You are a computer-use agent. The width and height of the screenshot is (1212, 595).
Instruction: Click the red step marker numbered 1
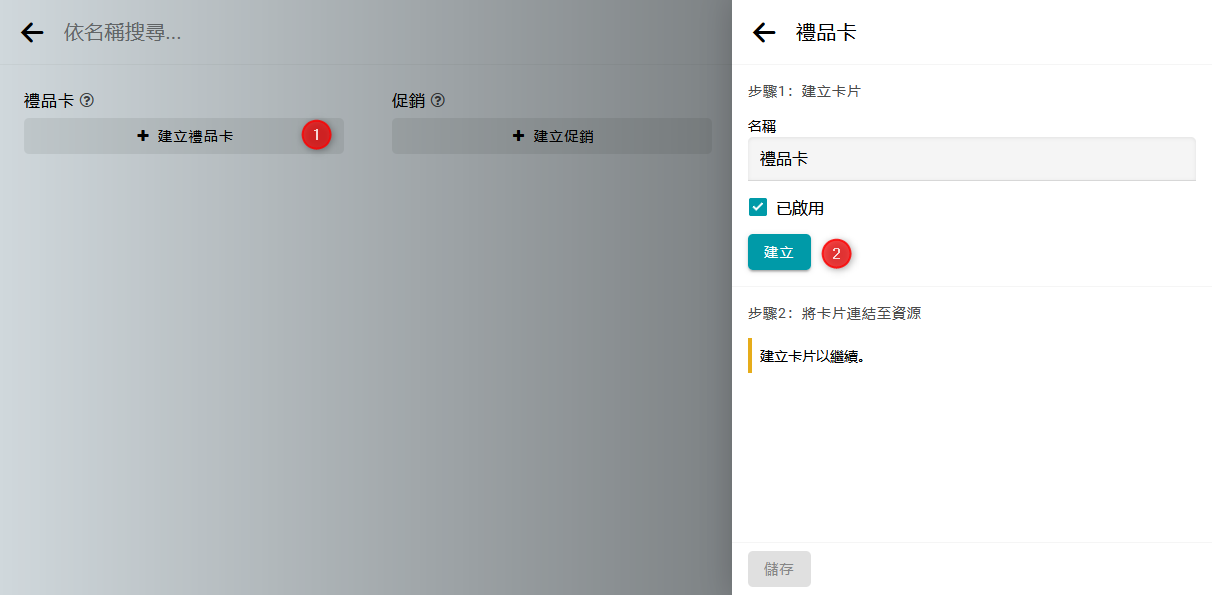[316, 135]
